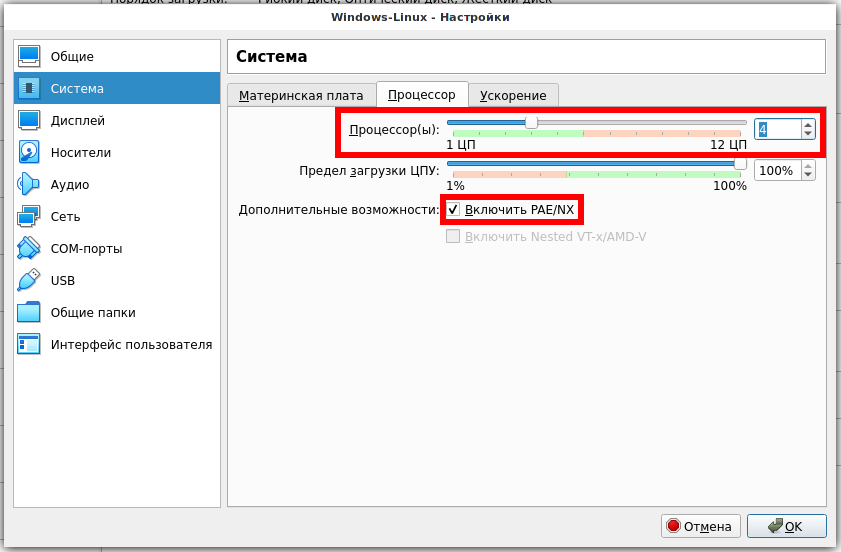Screen dimensions: 841x552
Task: Open the Общие settings category icon
Action: 29,57
